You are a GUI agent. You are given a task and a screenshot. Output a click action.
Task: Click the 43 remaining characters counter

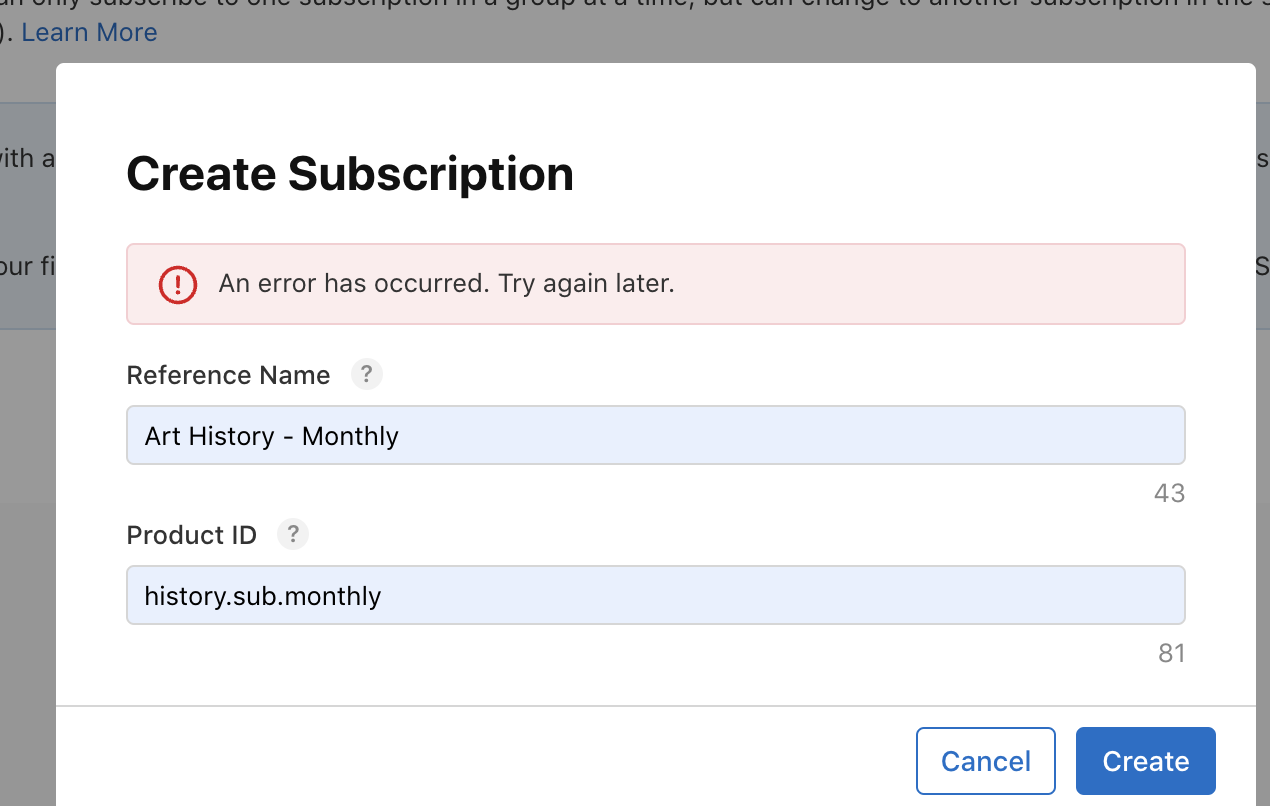(x=1169, y=493)
